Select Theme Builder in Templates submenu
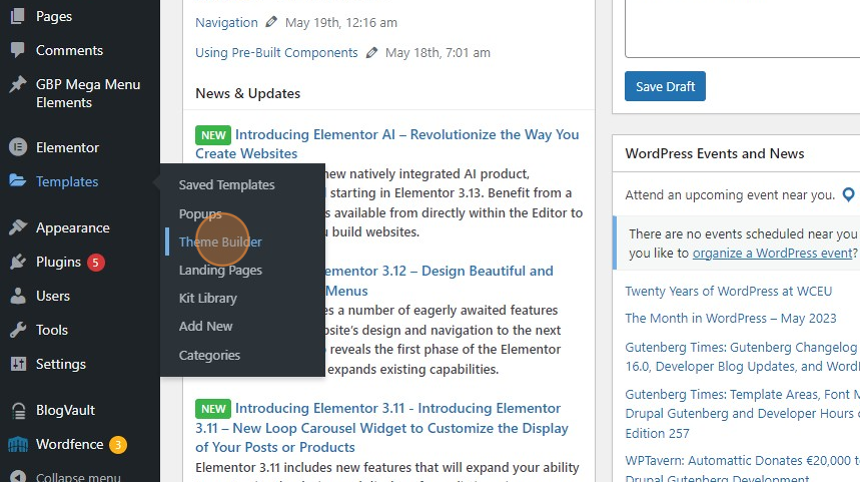Viewport: 860px width, 482px height. 220,242
